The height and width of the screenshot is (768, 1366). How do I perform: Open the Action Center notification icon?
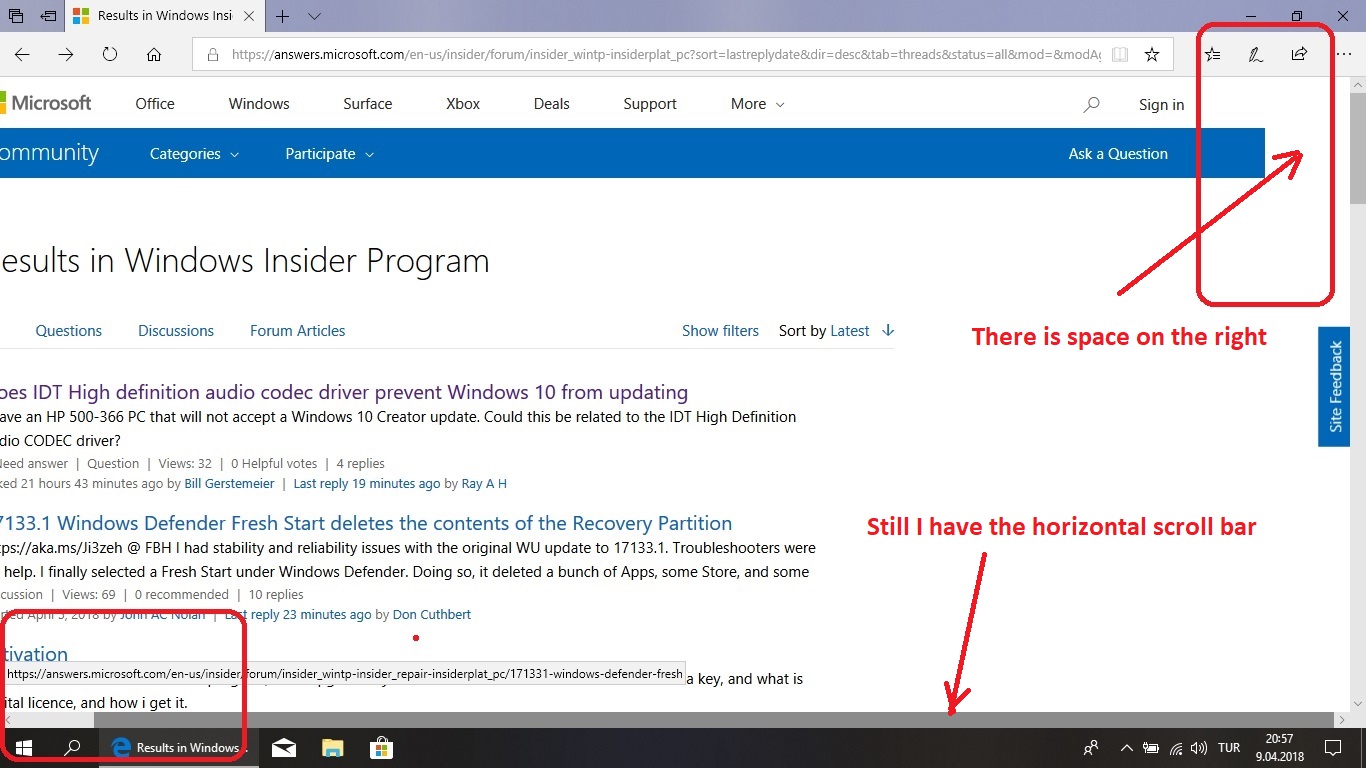(1333, 747)
